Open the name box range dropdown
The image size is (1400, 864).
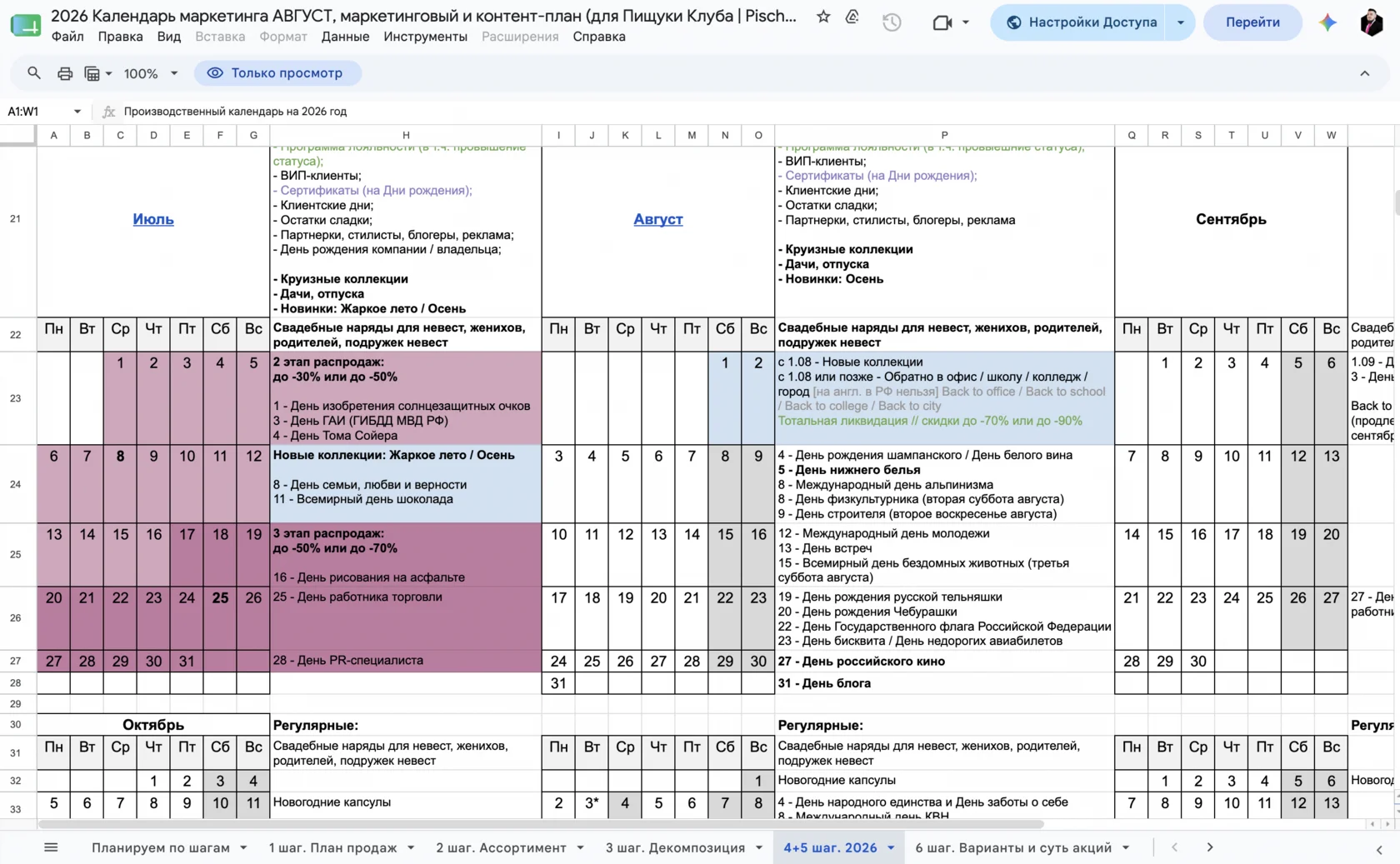(x=77, y=112)
